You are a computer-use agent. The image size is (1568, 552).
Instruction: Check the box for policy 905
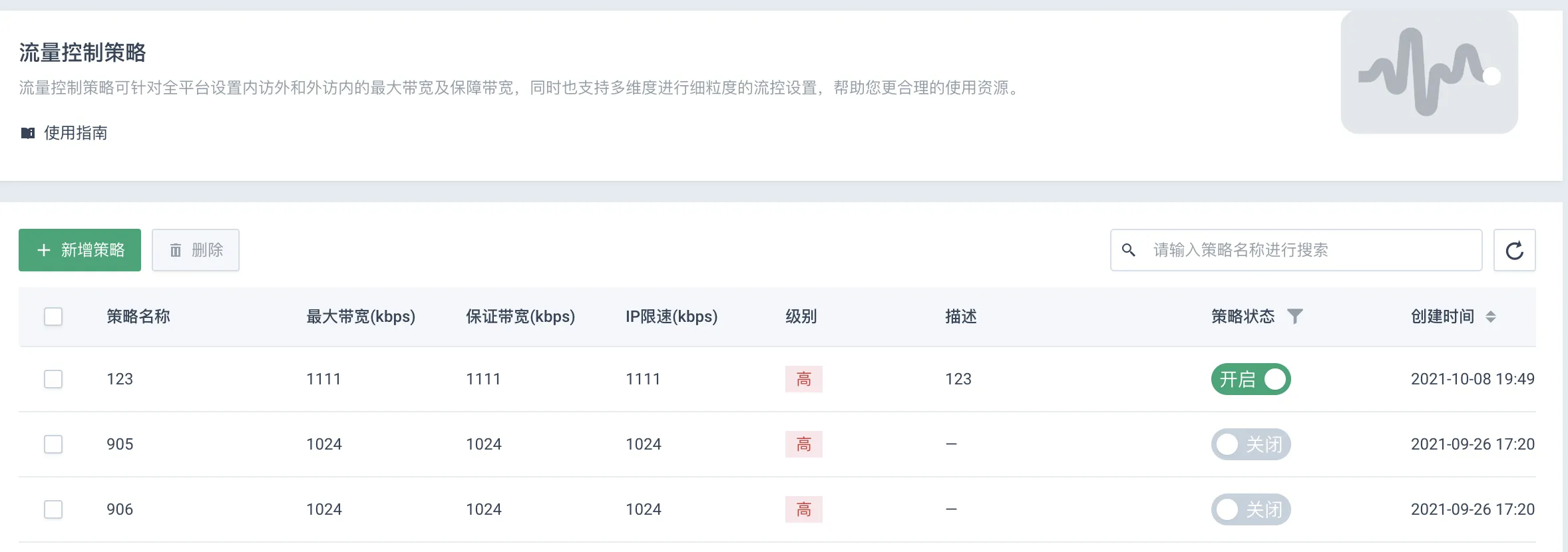(53, 444)
